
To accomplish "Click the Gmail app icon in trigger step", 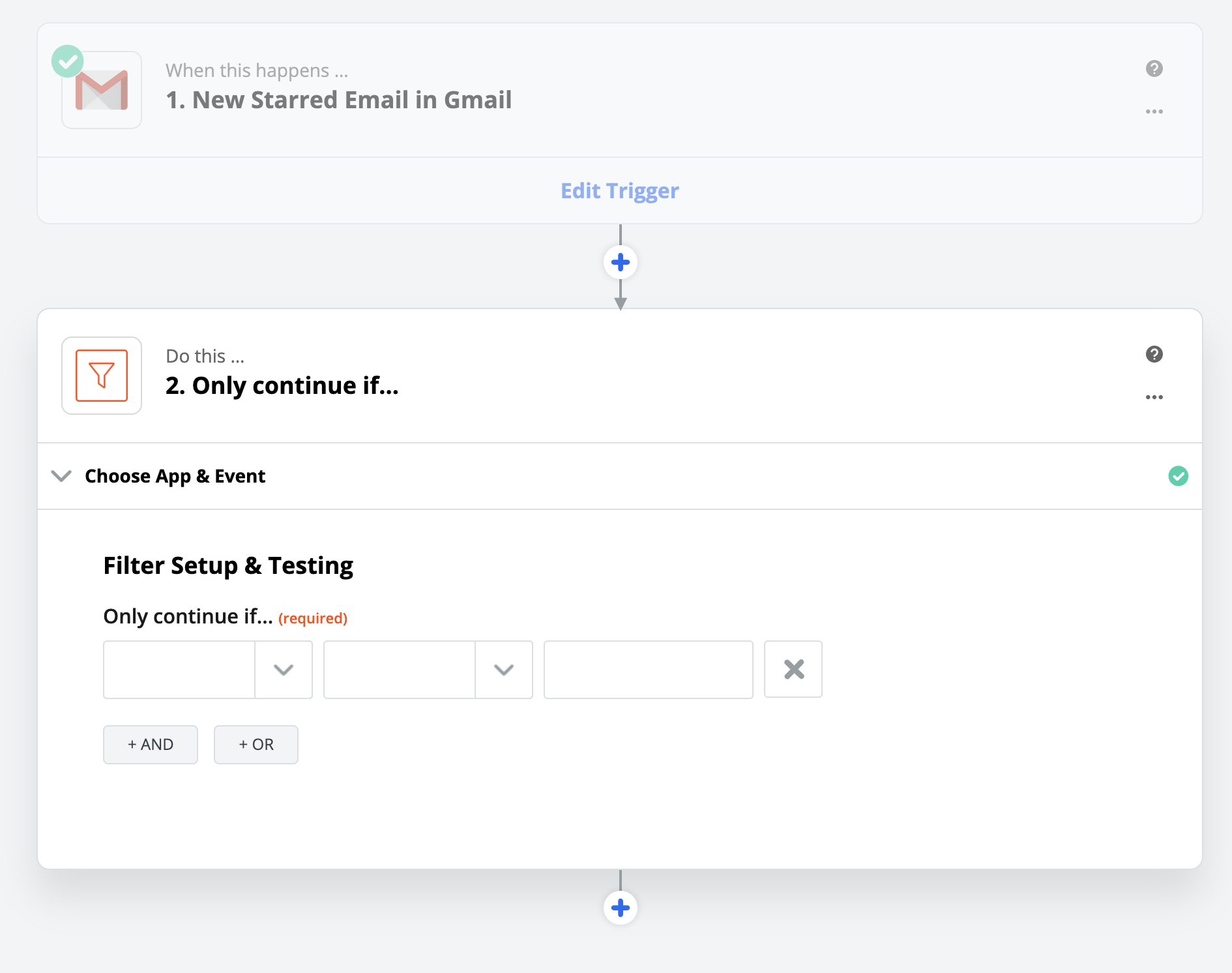I will (x=102, y=91).
